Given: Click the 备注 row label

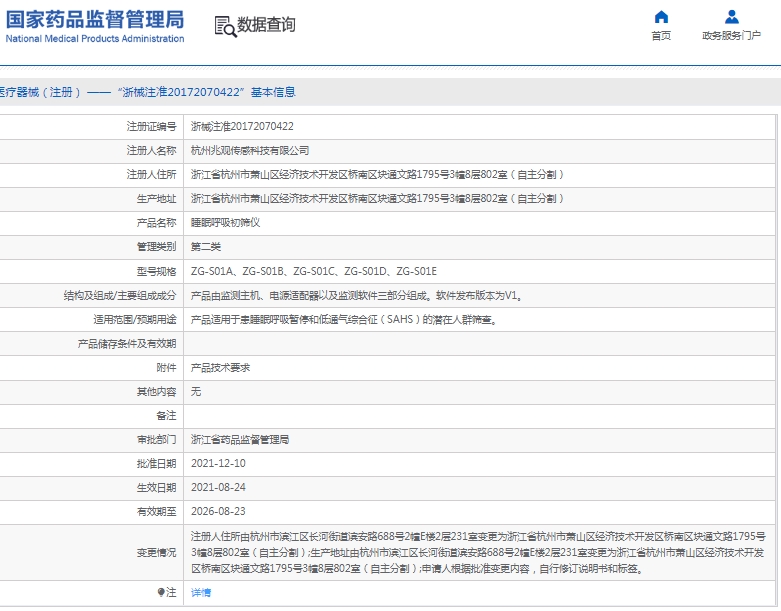Looking at the screenshot, I should [166, 415].
